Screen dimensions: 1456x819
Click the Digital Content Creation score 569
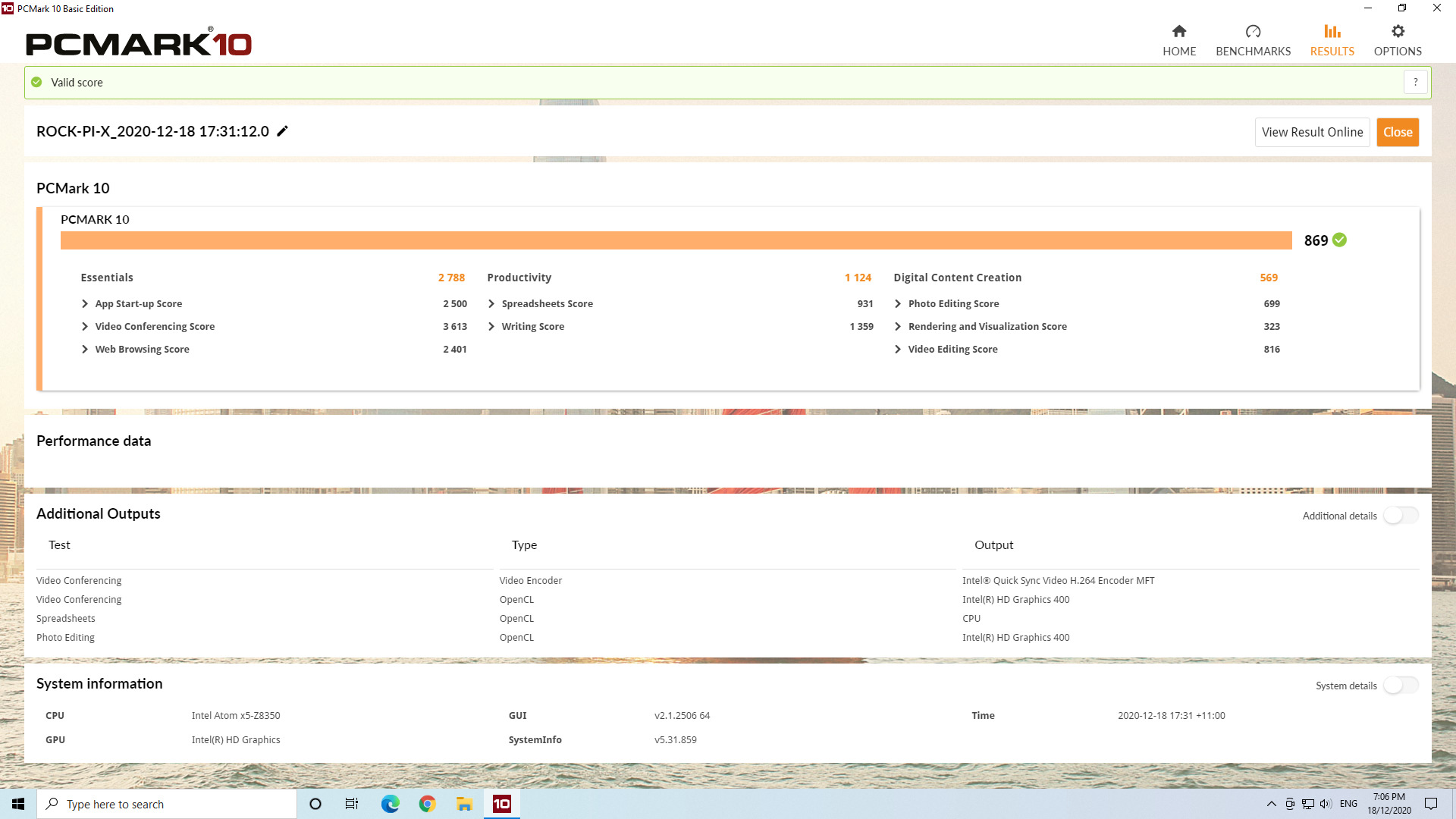click(1269, 278)
